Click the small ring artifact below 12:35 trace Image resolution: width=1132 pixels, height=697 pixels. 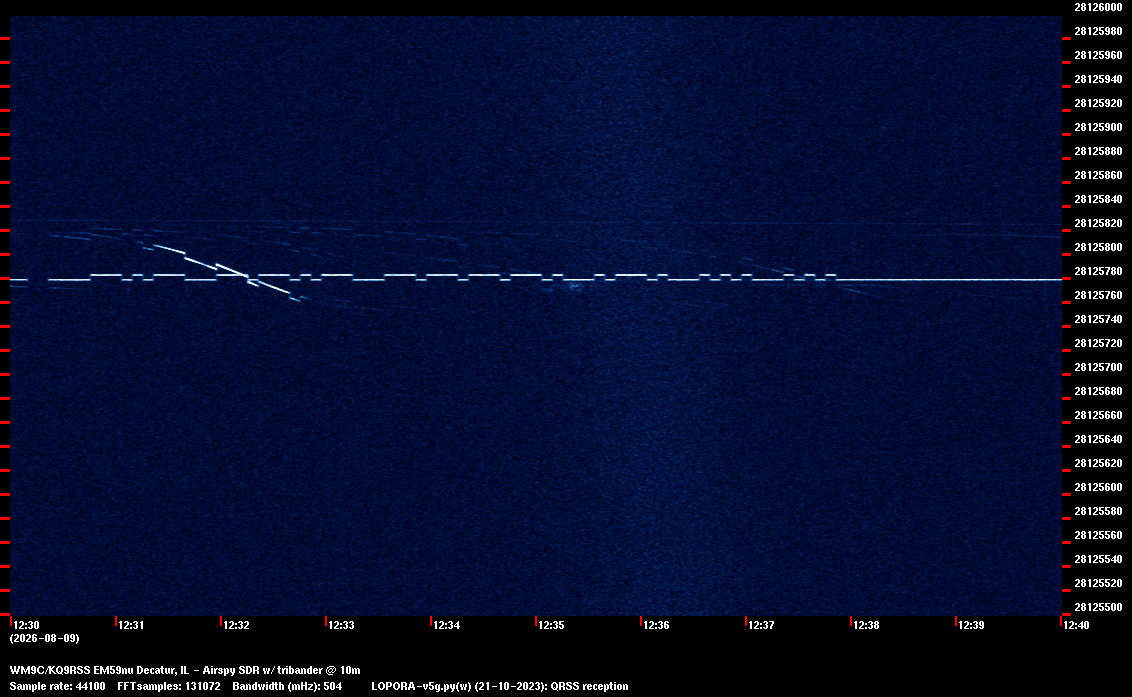point(575,287)
